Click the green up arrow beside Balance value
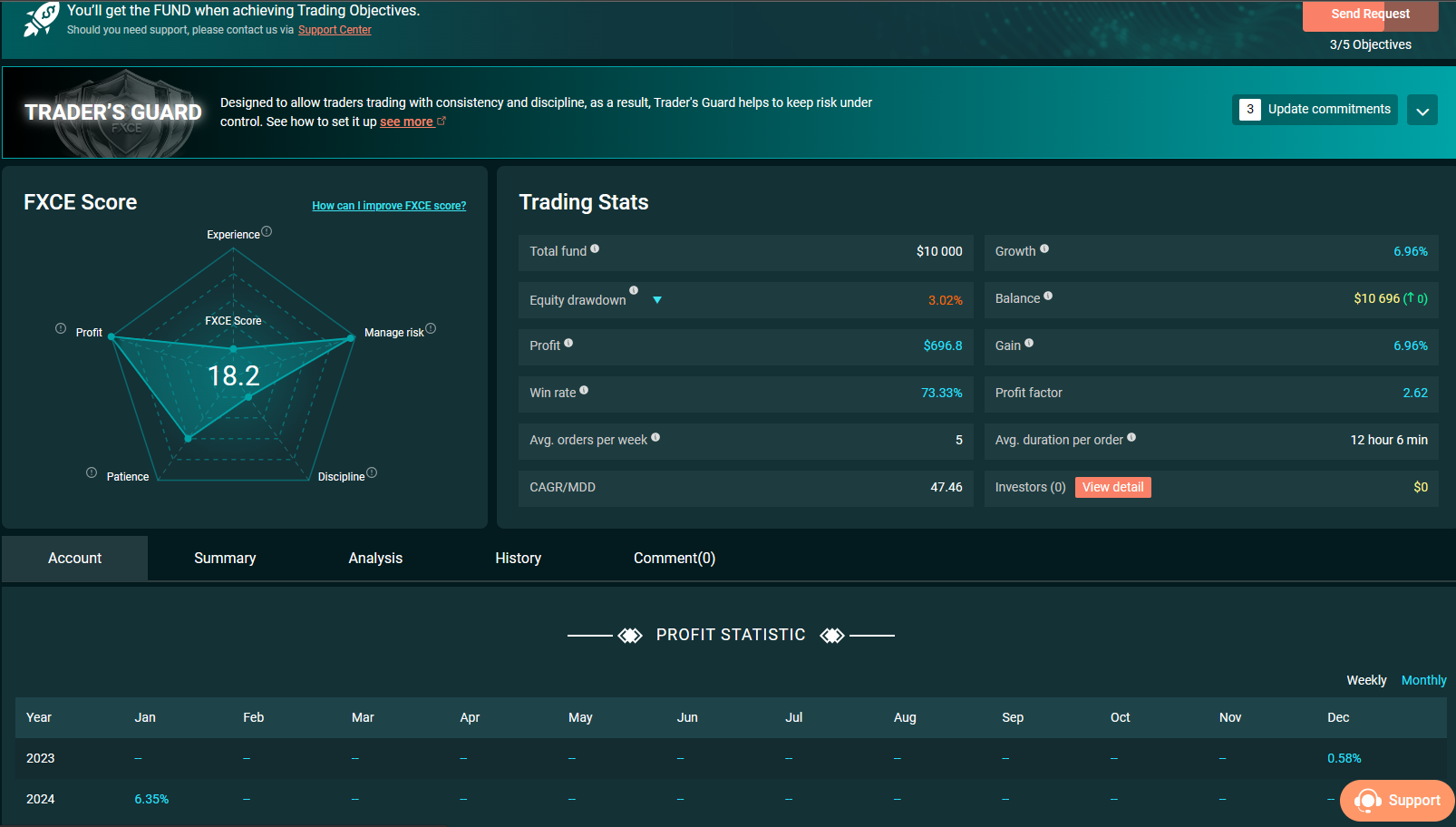Image resolution: width=1456 pixels, height=827 pixels. click(x=1410, y=297)
